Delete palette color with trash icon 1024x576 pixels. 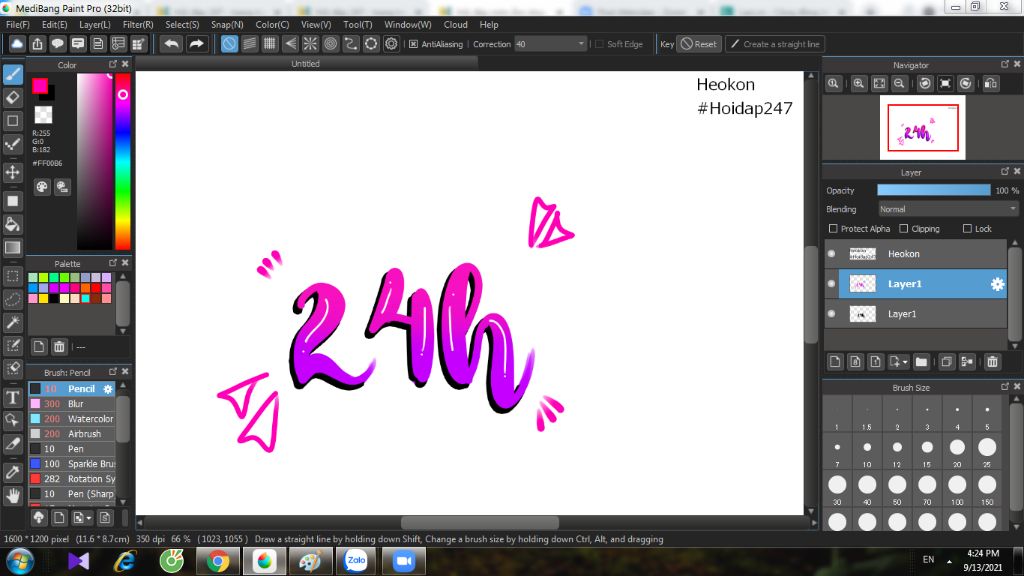(59, 347)
